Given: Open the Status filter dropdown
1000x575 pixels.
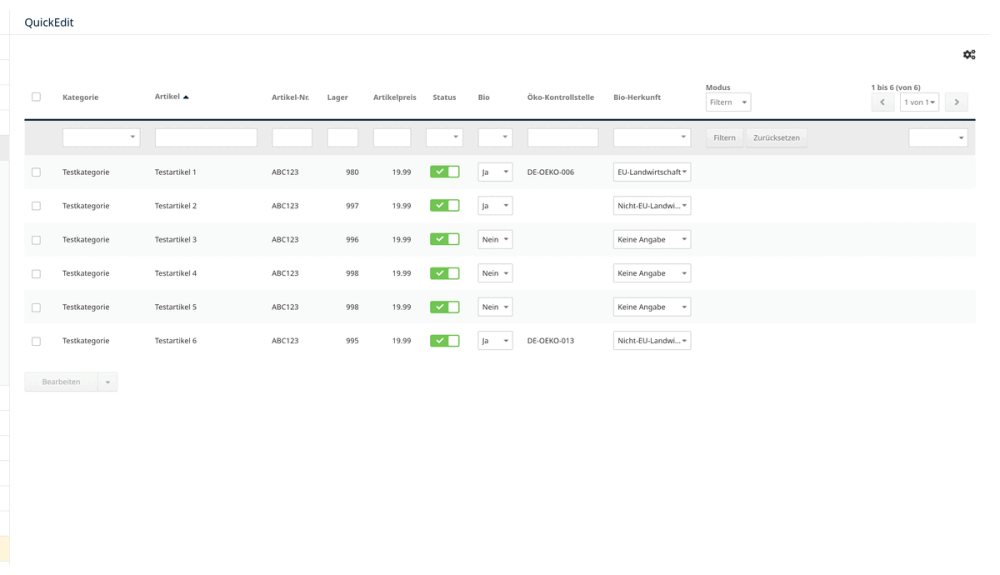Looking at the screenshot, I should click(445, 137).
